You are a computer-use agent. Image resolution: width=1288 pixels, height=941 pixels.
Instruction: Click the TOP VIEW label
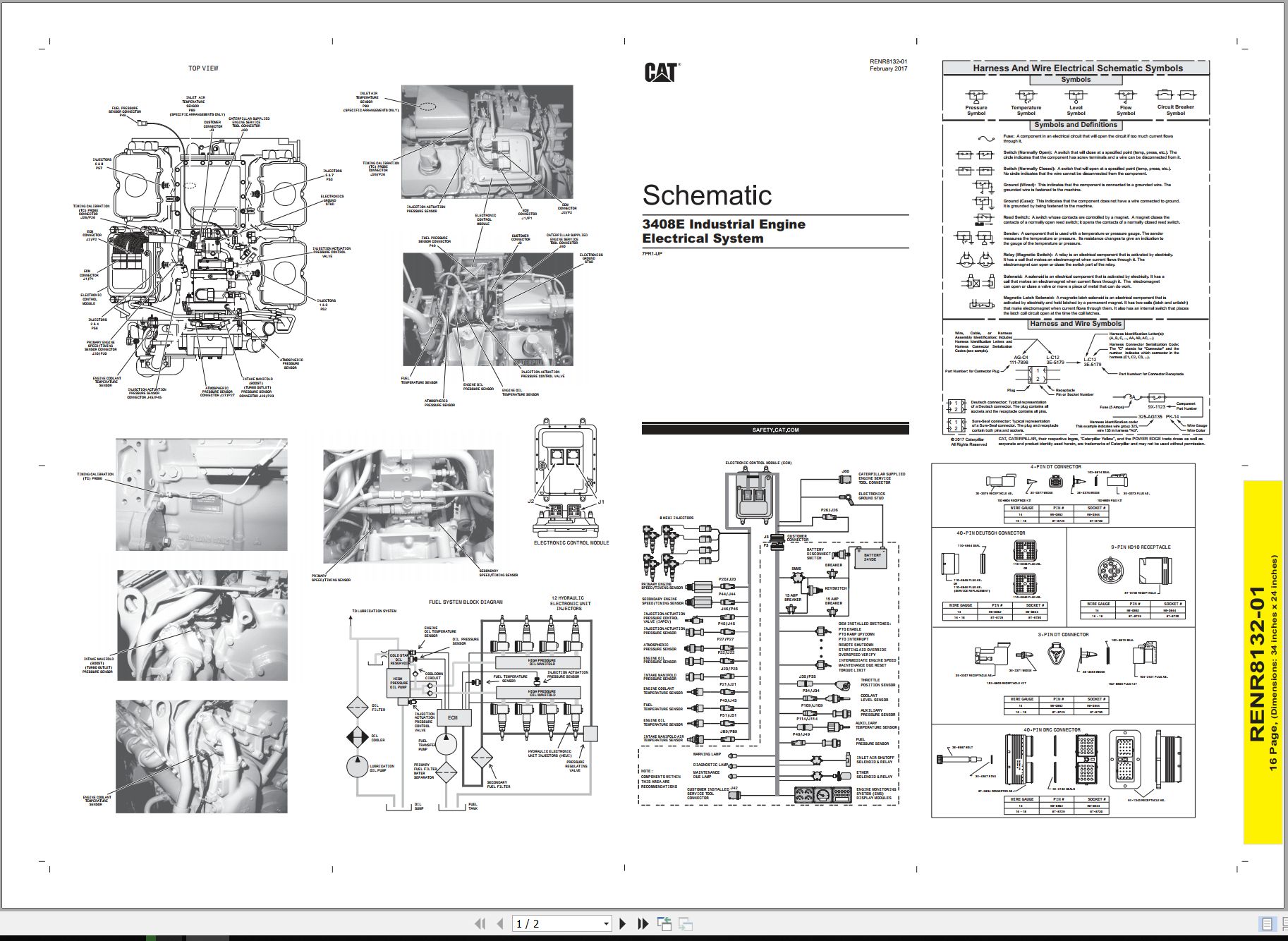(x=203, y=68)
